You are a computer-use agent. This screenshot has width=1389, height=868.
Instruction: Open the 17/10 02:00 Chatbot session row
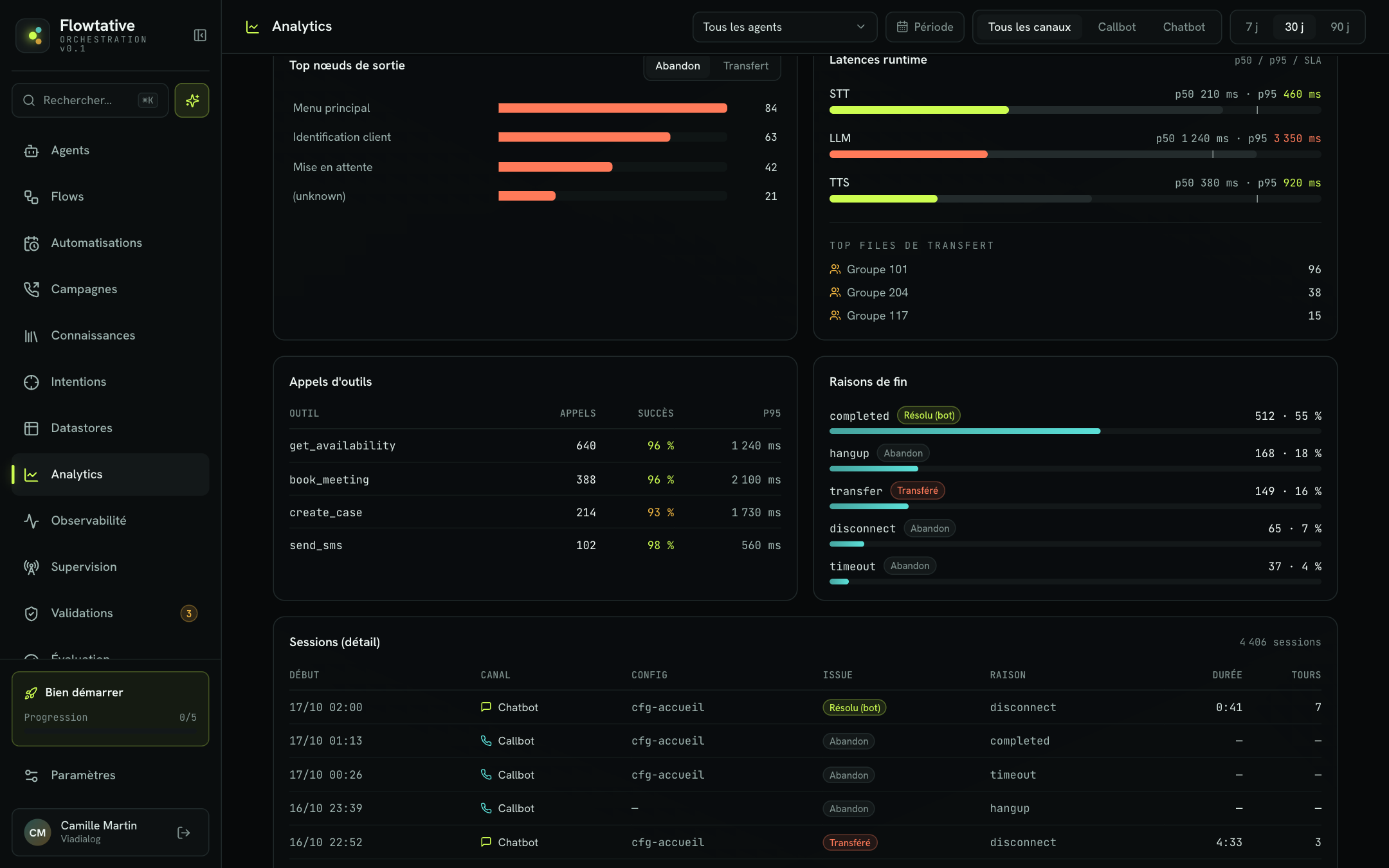[805, 707]
